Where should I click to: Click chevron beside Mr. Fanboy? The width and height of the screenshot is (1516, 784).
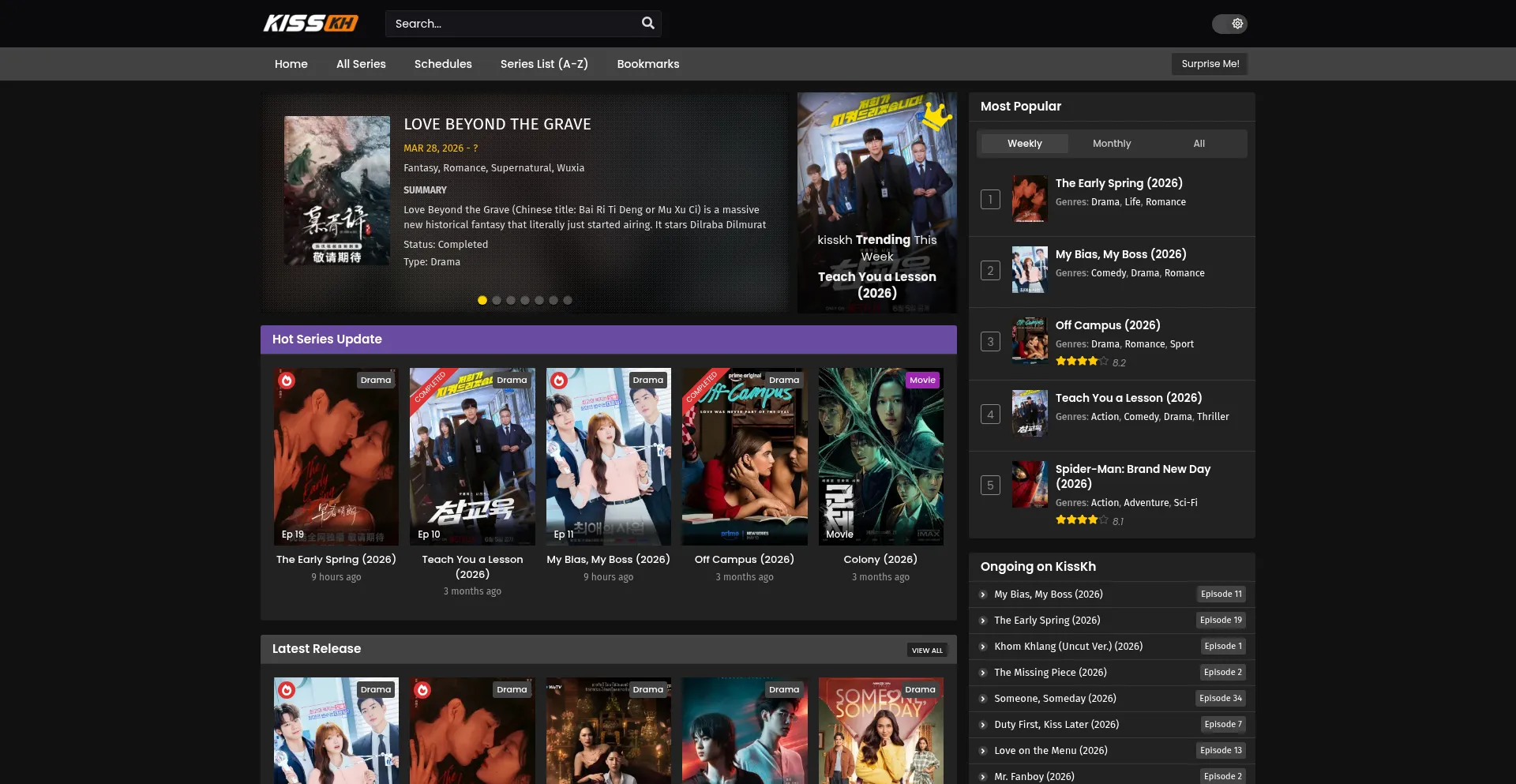pyautogui.click(x=983, y=777)
